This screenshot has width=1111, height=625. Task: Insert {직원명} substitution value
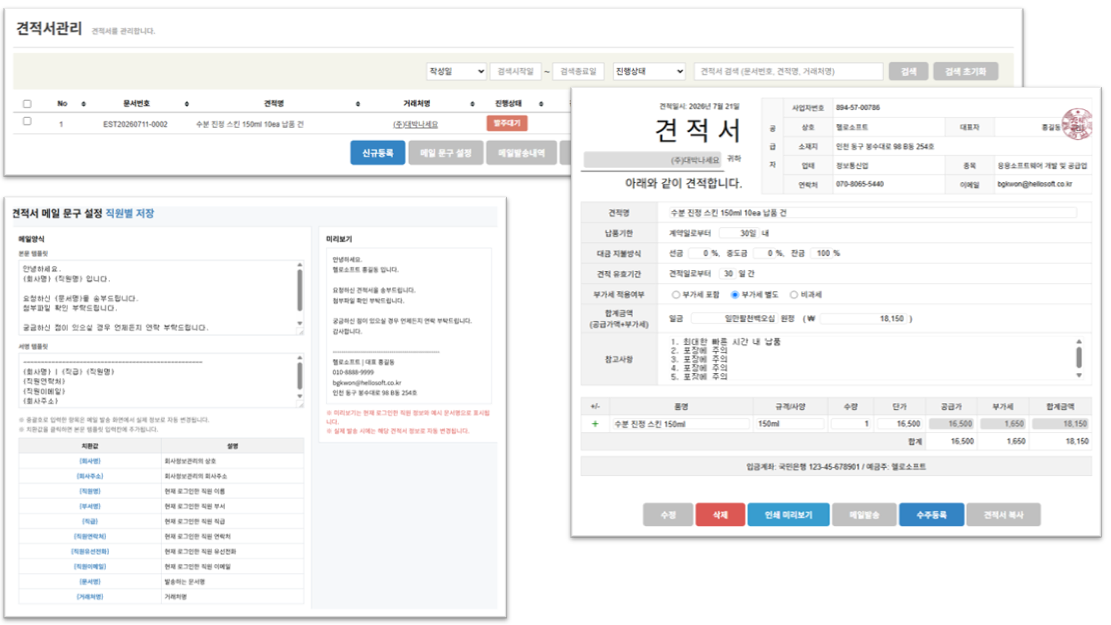(90, 491)
